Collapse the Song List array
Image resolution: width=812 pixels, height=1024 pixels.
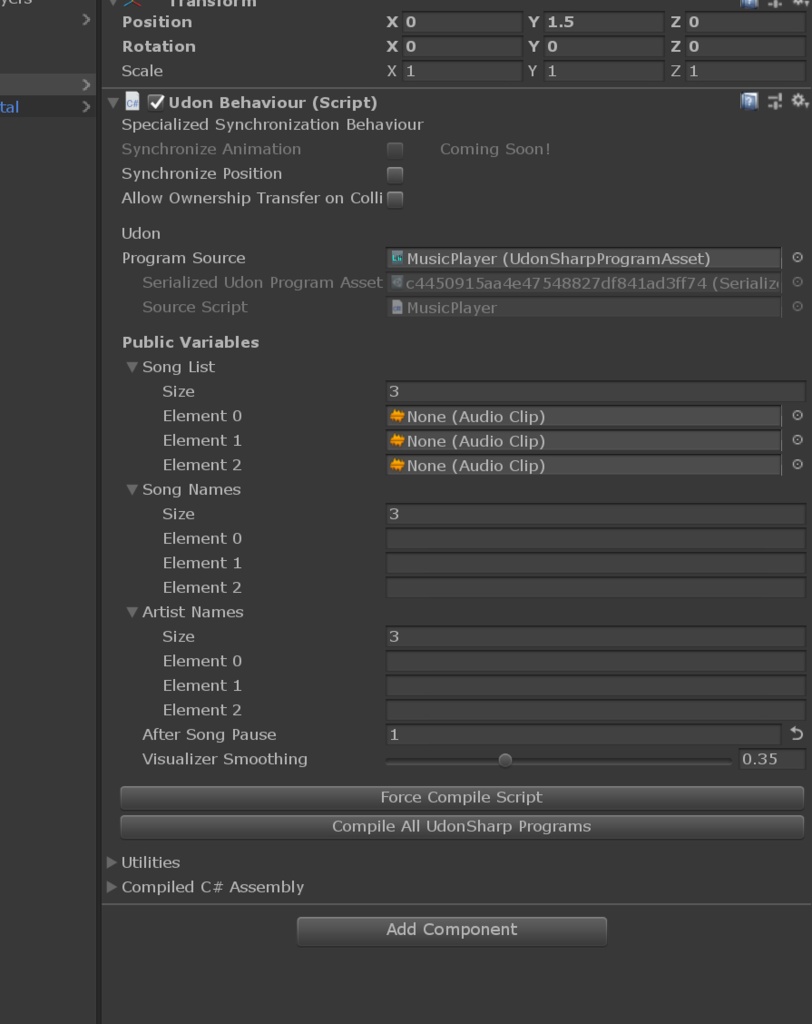(132, 367)
